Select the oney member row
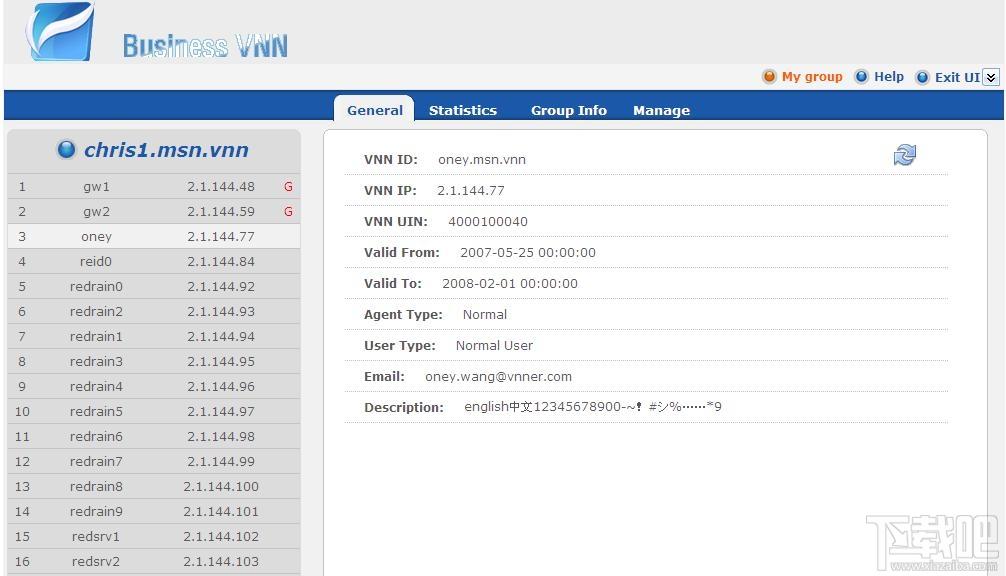The width and height of the screenshot is (1006, 576). pos(154,237)
